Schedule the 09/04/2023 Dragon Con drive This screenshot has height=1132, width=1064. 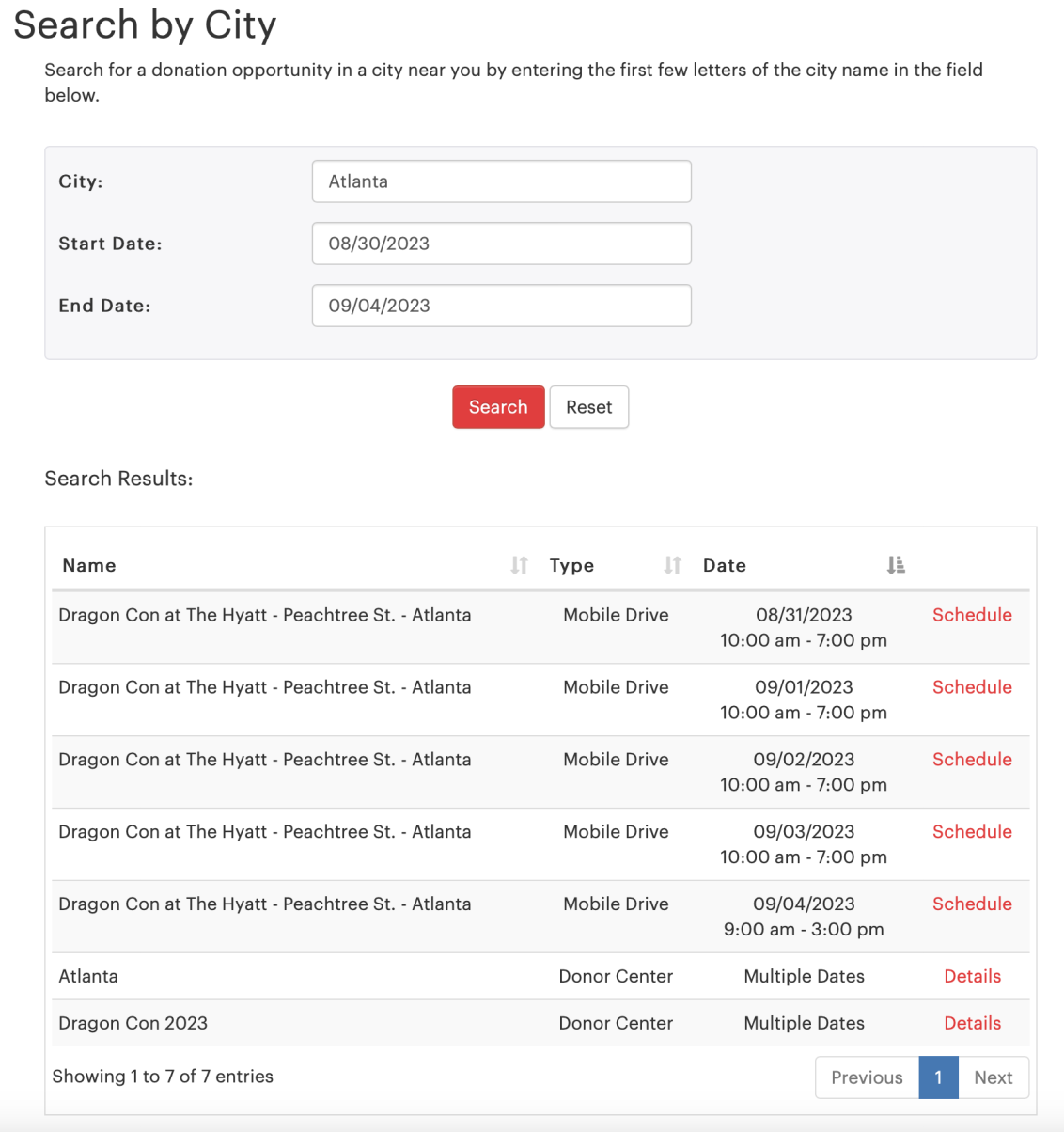tap(972, 904)
